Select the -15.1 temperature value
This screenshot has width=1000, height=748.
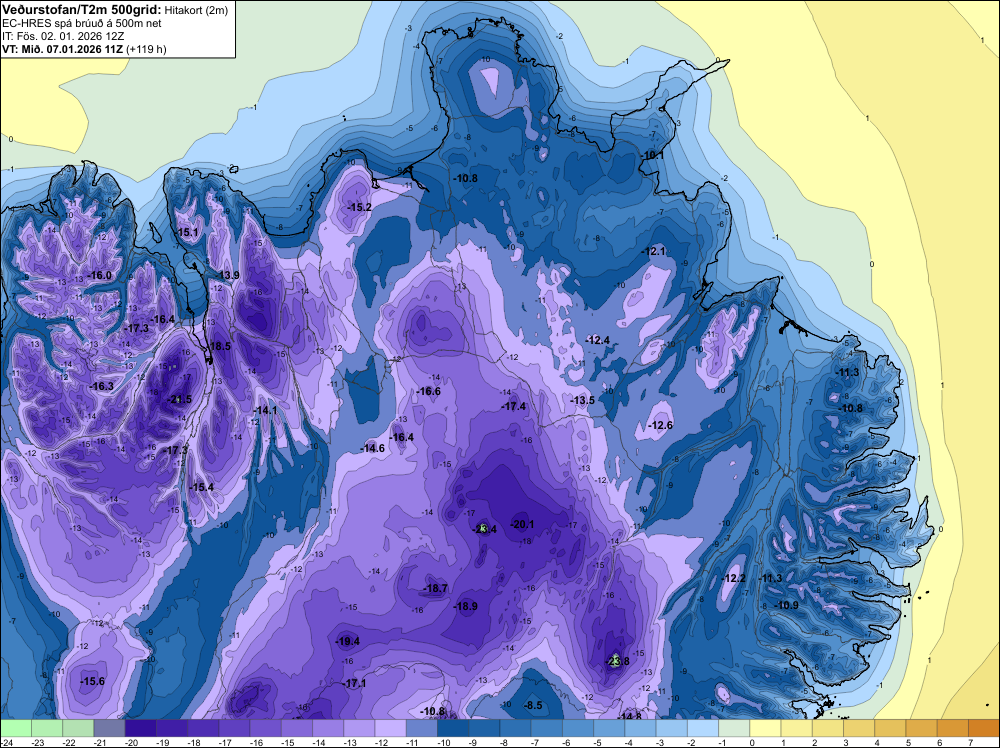click(188, 233)
